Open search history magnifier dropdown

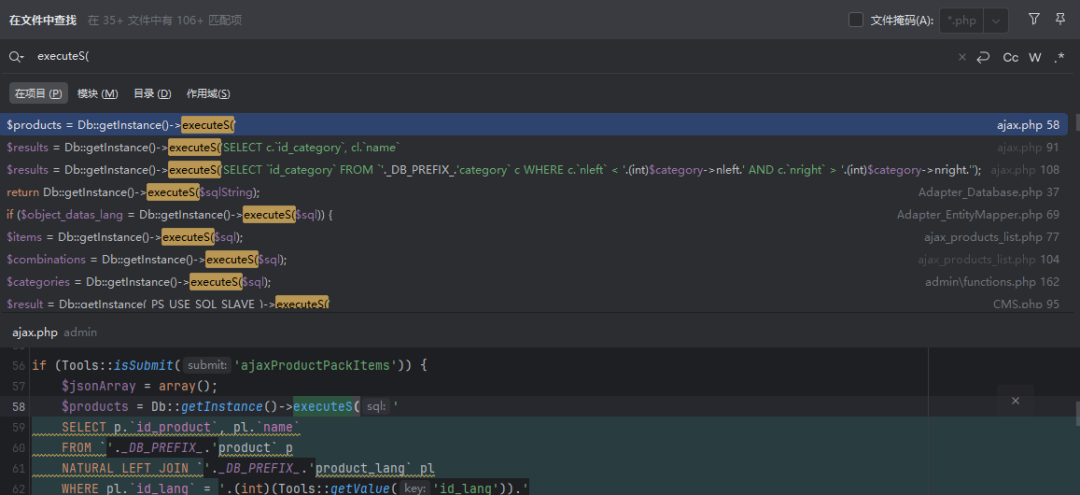tap(17, 57)
